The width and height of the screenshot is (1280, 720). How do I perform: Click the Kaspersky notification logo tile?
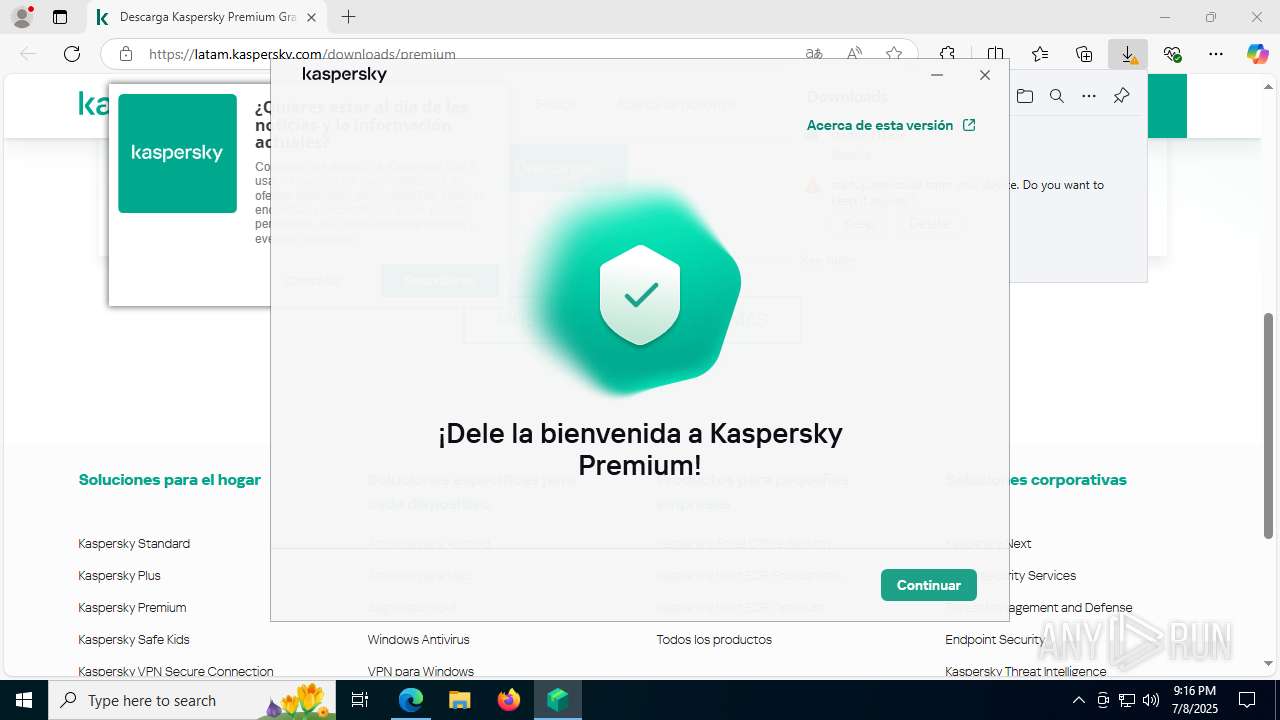tap(177, 153)
